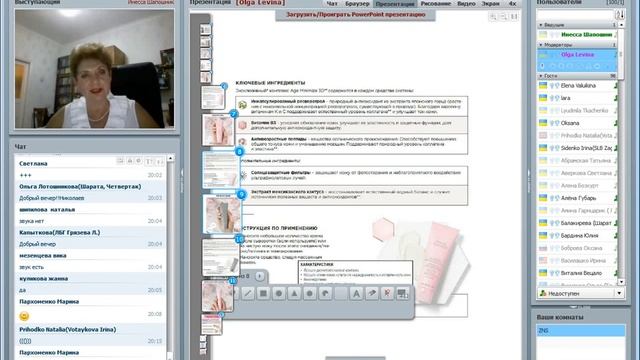Viewport: 640px width, 360px height.
Task: Switch to the Чат tab
Action: click(x=332, y=4)
